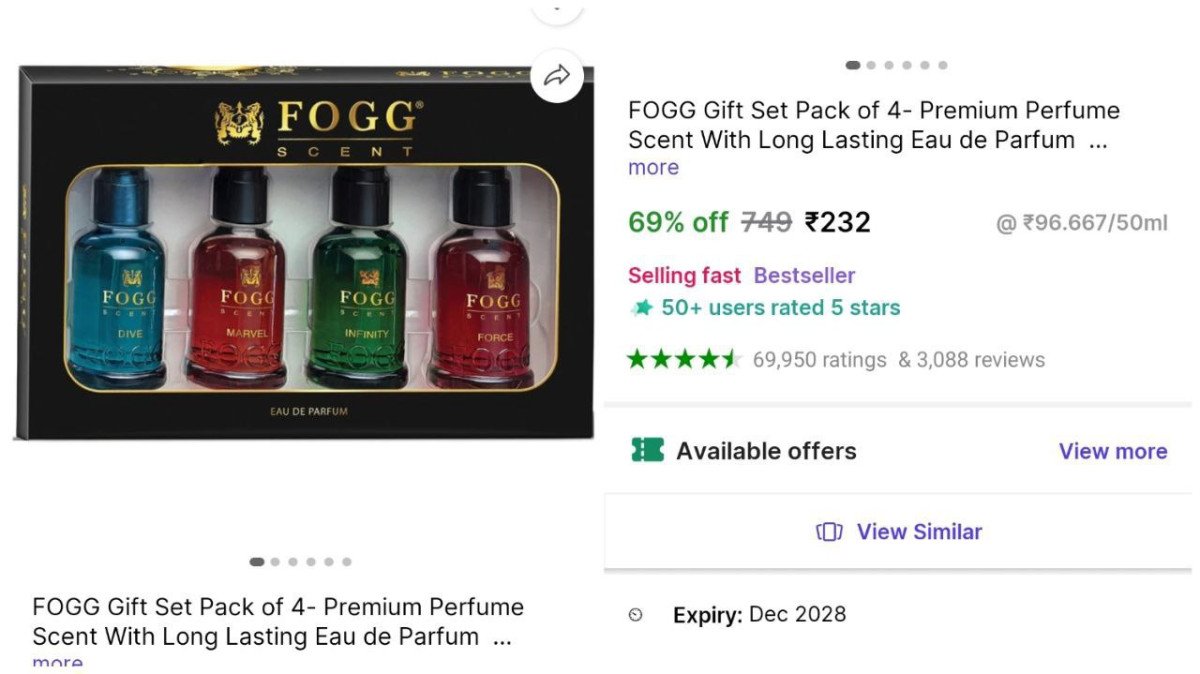Click the green offers ticket icon
The image size is (1200, 674).
(x=646, y=451)
